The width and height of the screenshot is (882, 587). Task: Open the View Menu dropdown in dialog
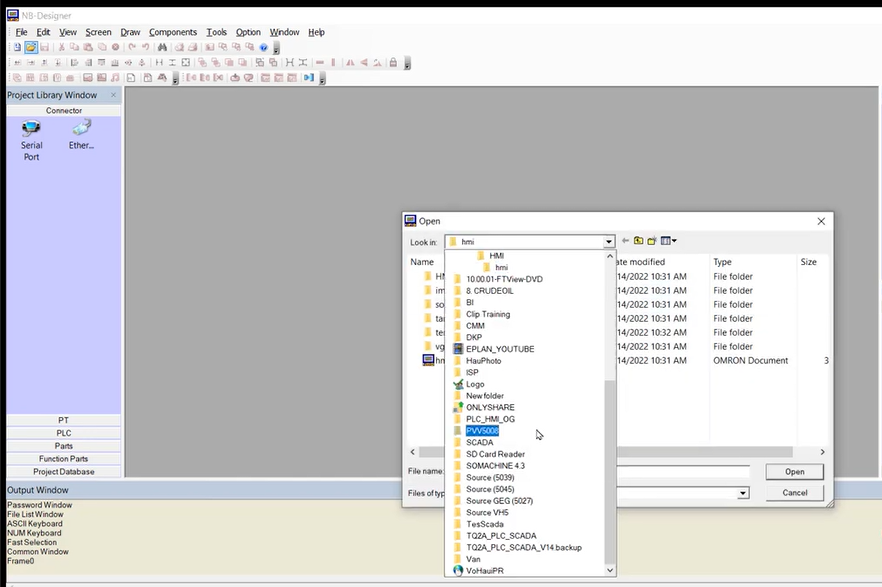669,241
